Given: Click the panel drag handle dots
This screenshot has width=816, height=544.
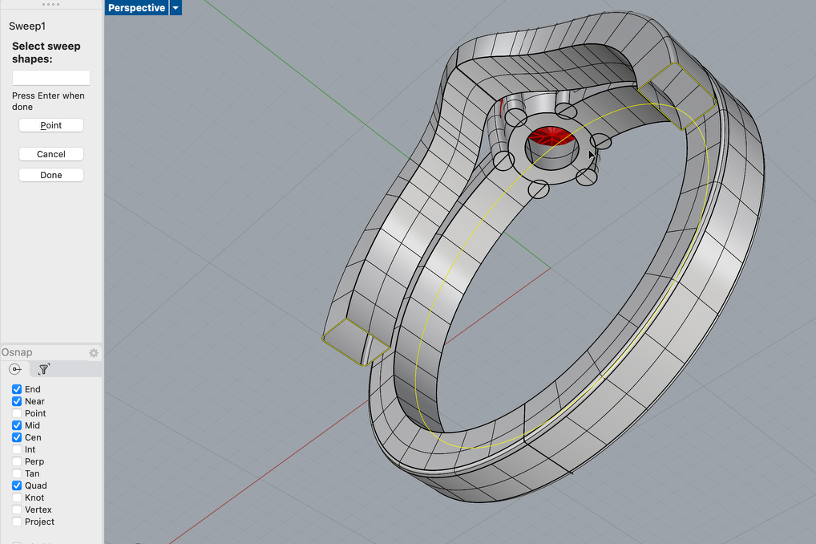Looking at the screenshot, I should 50,4.
